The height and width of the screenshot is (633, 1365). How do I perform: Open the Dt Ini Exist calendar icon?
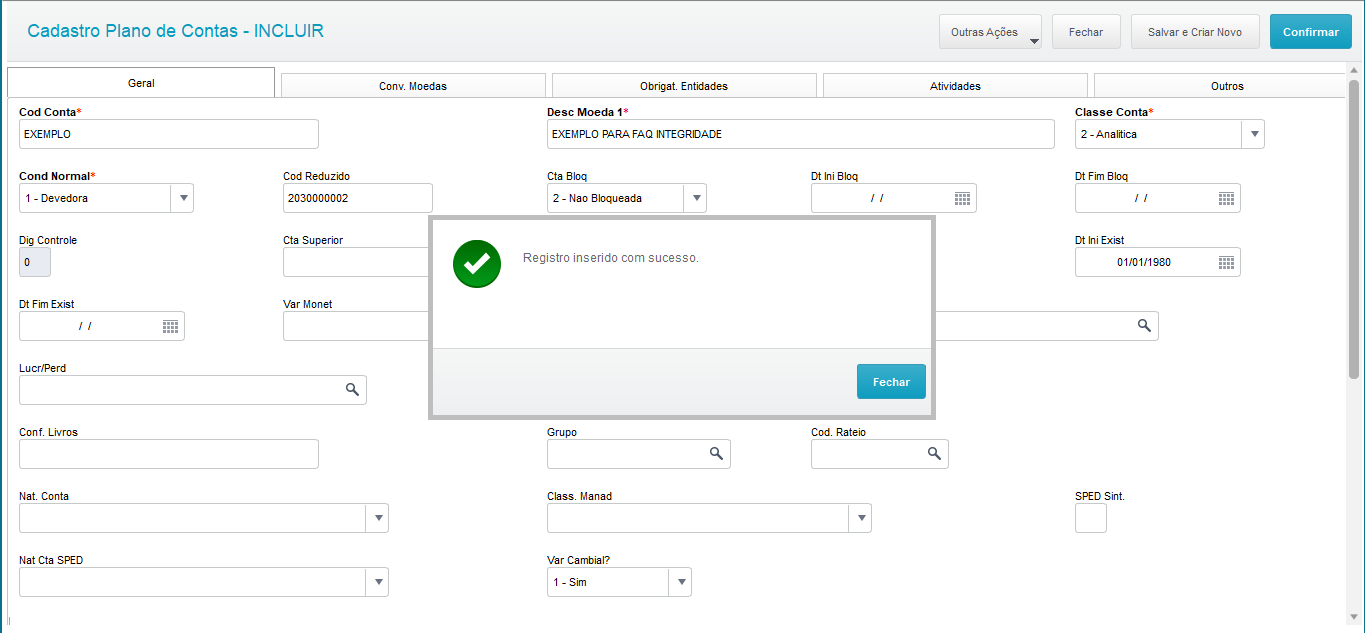1226,262
